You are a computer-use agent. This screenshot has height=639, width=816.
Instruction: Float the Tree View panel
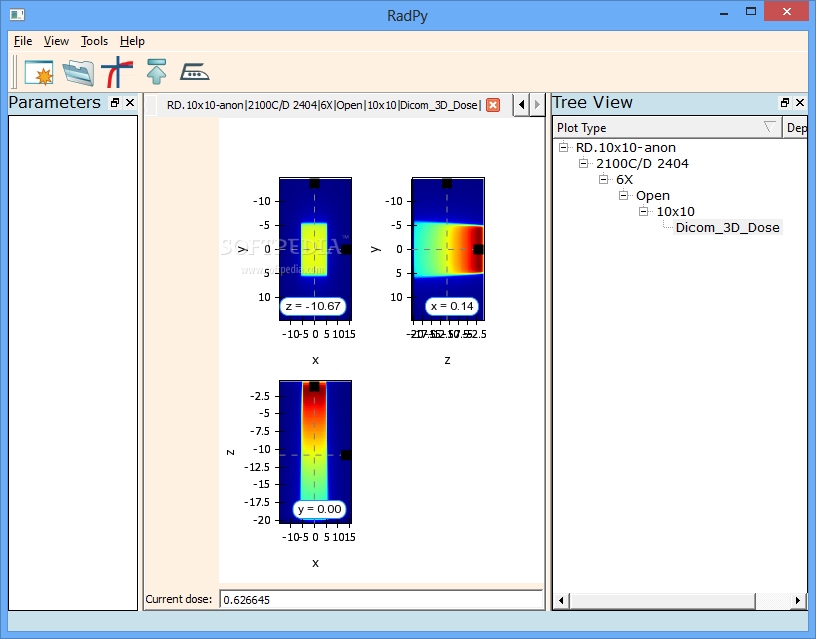[785, 103]
